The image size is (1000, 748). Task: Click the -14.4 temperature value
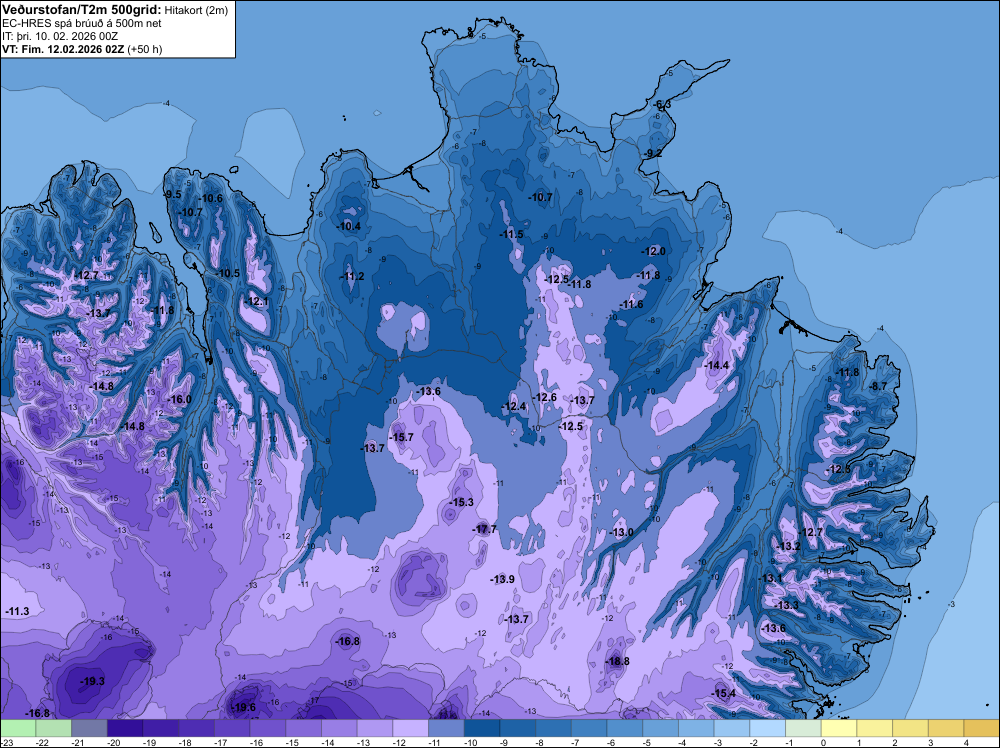click(717, 365)
